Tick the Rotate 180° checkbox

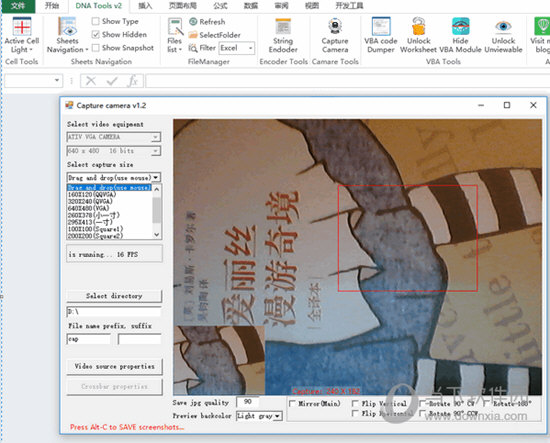click(x=487, y=404)
